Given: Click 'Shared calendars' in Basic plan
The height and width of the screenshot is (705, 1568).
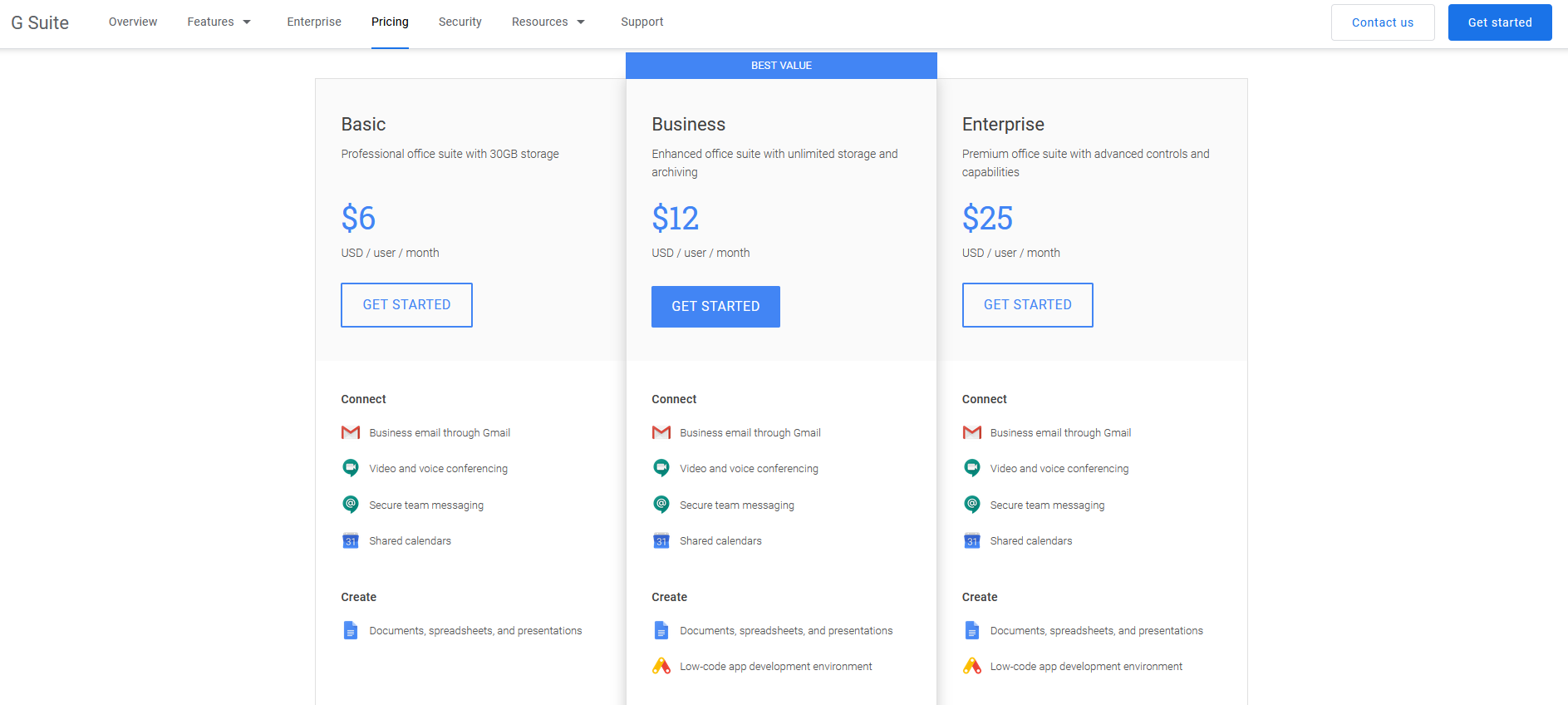Looking at the screenshot, I should coord(410,541).
